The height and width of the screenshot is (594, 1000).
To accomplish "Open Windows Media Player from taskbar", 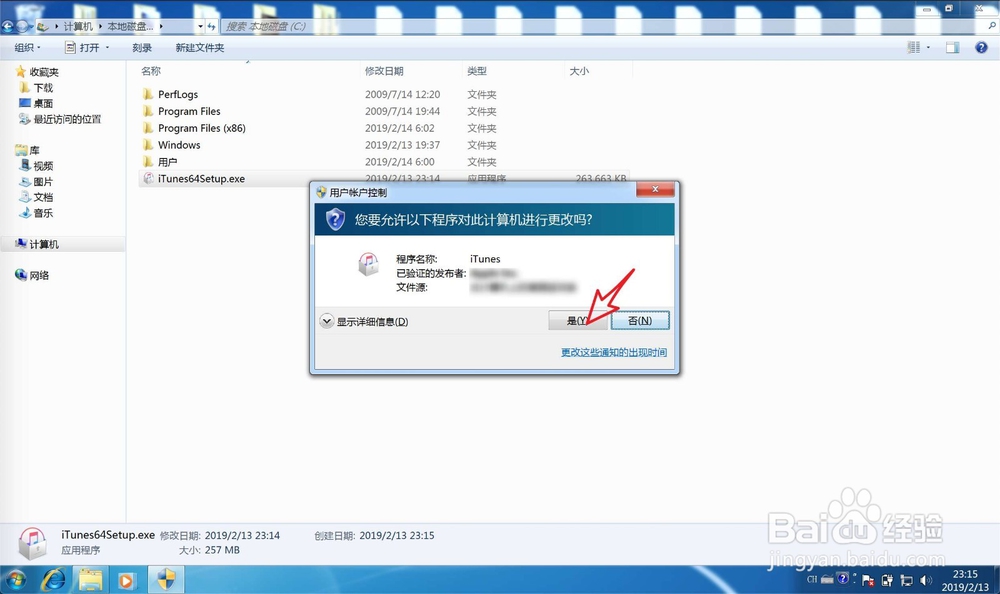I will pyautogui.click(x=126, y=580).
